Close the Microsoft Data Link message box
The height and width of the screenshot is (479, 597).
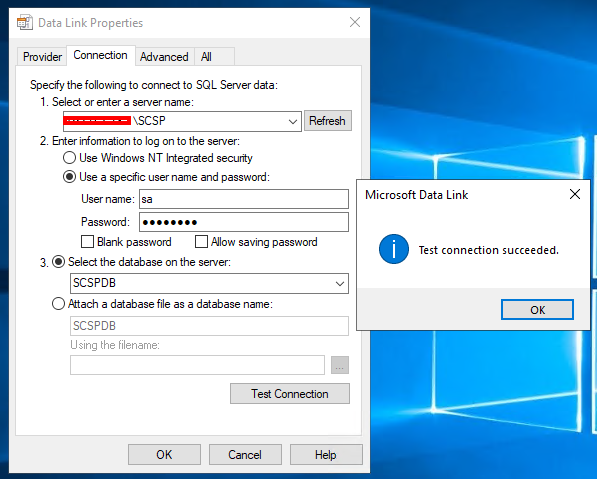pos(575,194)
